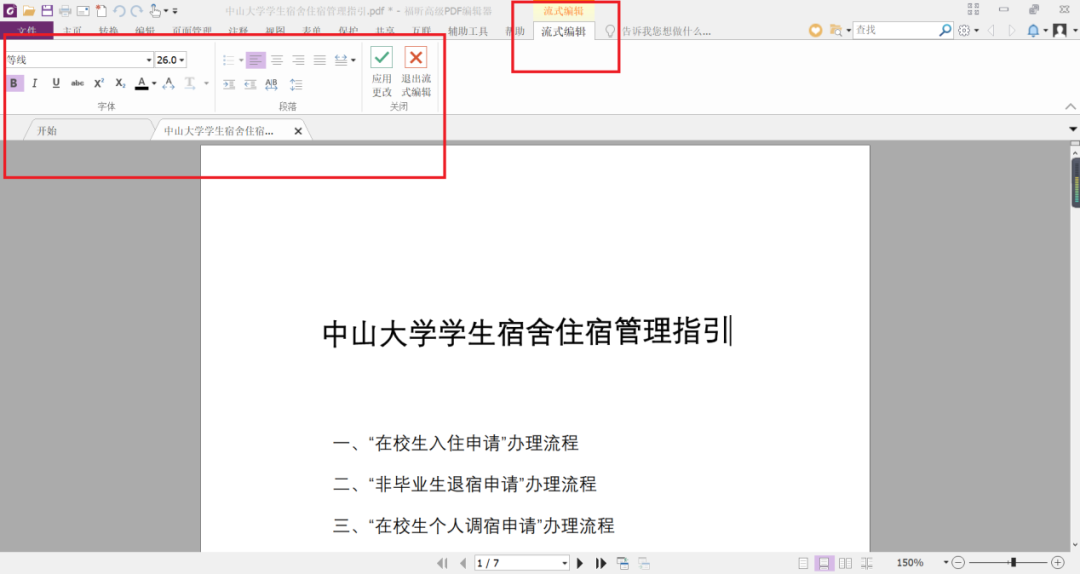Click the user account avatar icon
Image resolution: width=1080 pixels, height=574 pixels.
[x=1060, y=30]
